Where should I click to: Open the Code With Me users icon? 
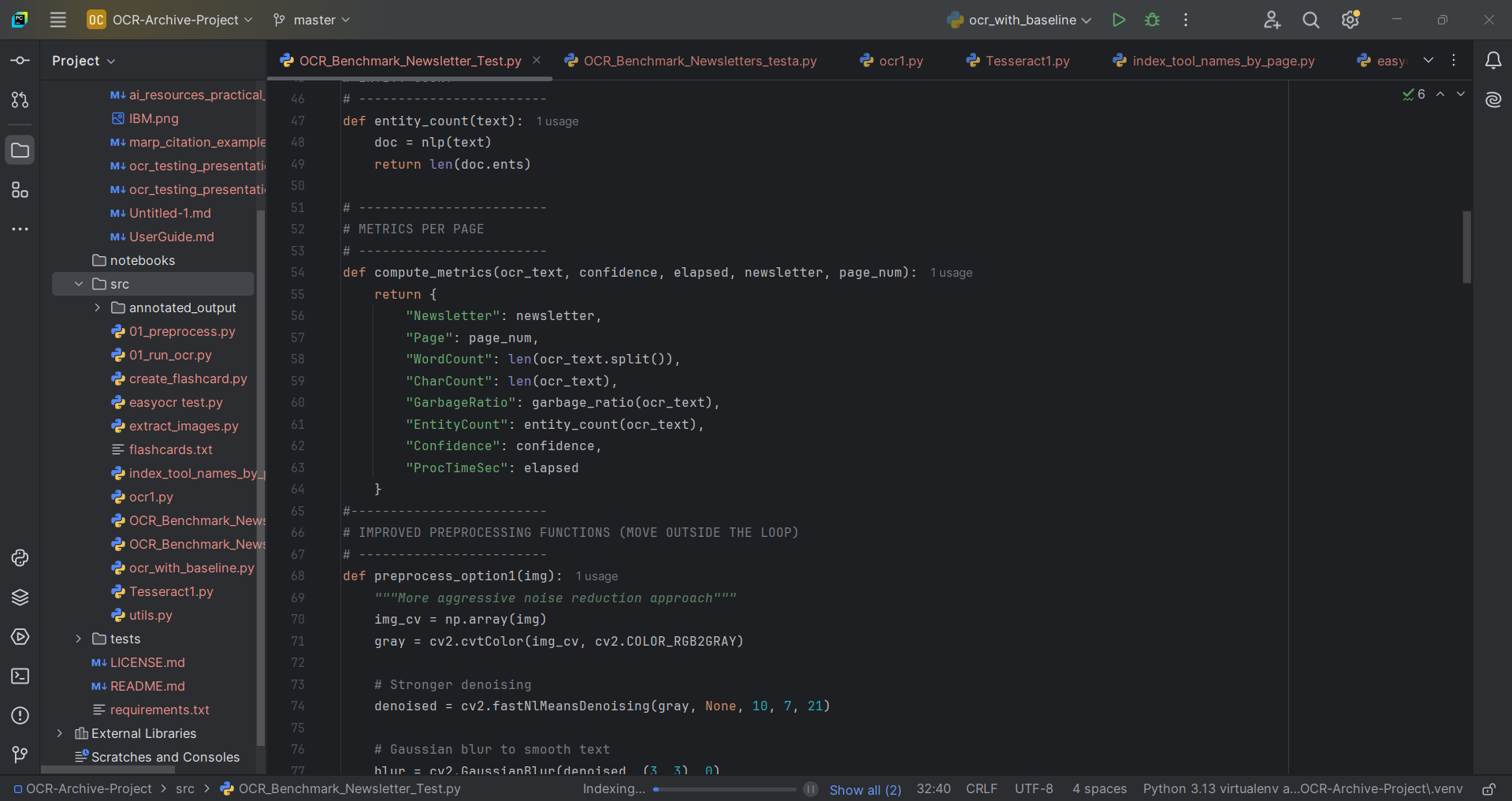point(1272,20)
